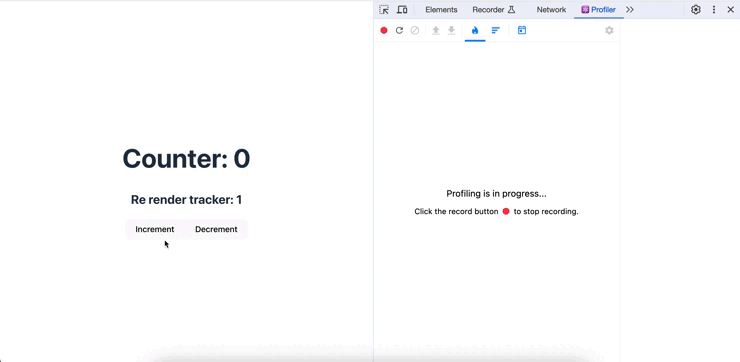Select the Profiler tab
Image resolution: width=740 pixels, height=362 pixels.
[598, 9]
